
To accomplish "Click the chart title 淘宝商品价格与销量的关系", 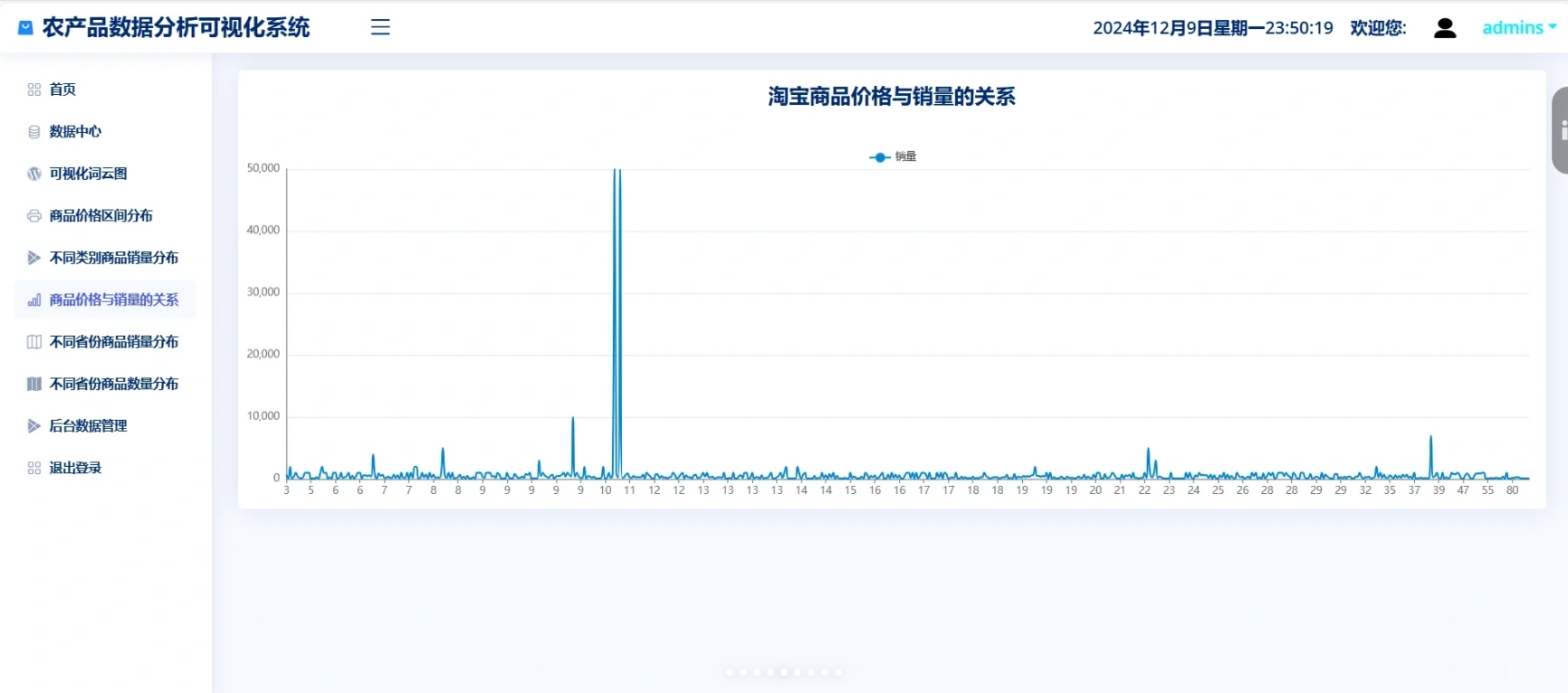I will point(892,97).
